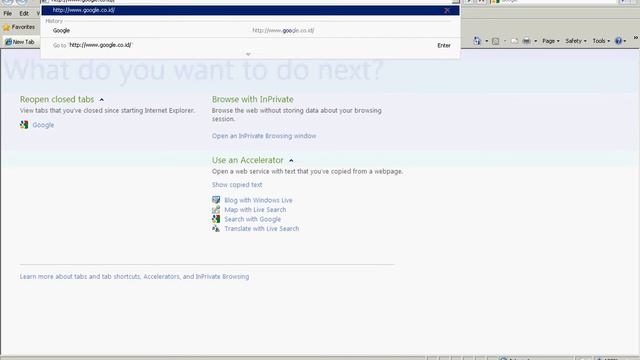Image resolution: width=640 pixels, height=360 pixels.
Task: Expand the autocomplete list bottom chevron
Action: pos(248,54)
